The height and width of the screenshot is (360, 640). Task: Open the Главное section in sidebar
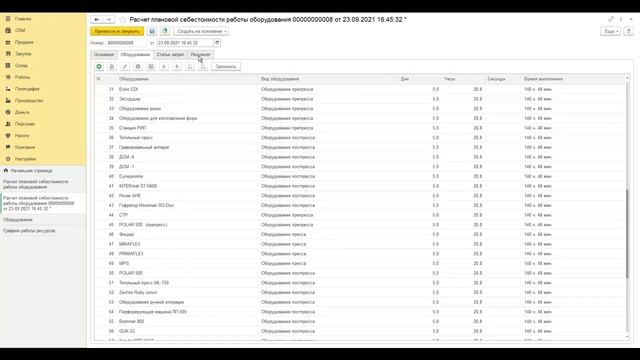point(23,19)
